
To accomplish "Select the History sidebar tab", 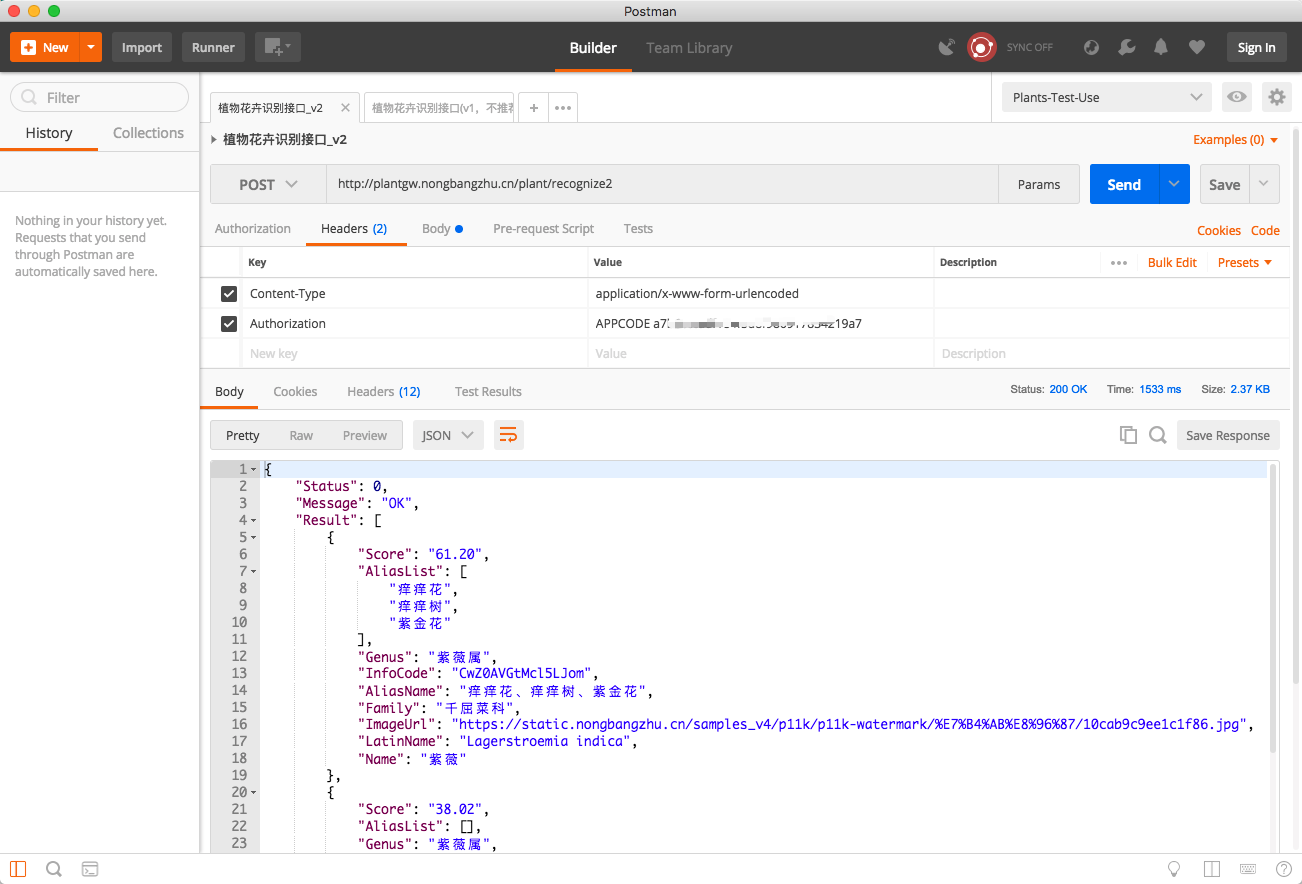I will 49,133.
